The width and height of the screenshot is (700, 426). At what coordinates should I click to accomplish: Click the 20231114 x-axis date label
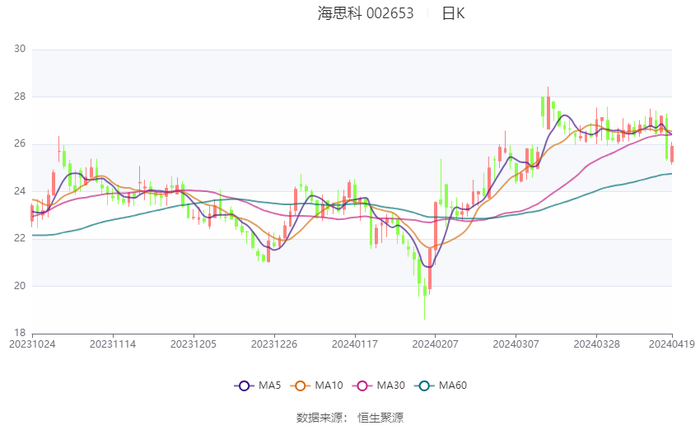pyautogui.click(x=113, y=344)
